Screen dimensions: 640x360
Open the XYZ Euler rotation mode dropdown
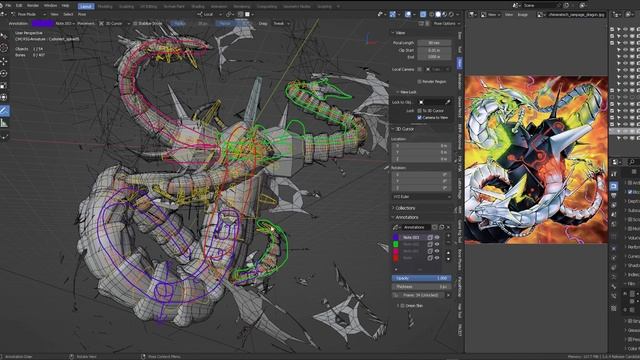(x=422, y=197)
